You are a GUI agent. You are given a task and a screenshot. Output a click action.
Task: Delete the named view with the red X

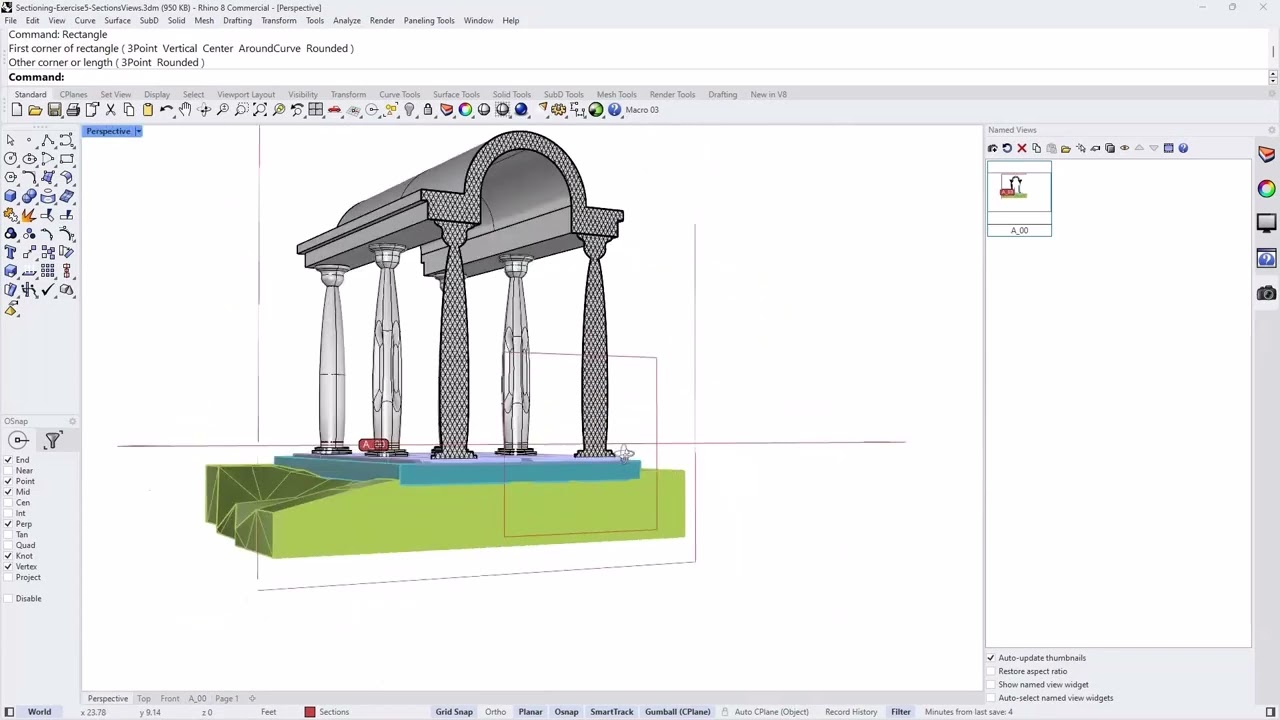tap(1022, 148)
